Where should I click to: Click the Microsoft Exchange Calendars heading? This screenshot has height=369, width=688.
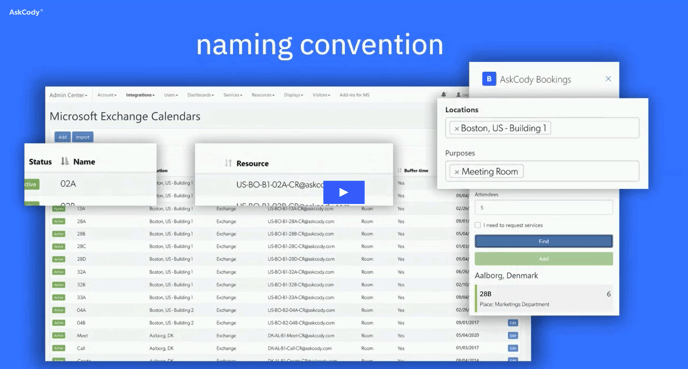point(125,116)
